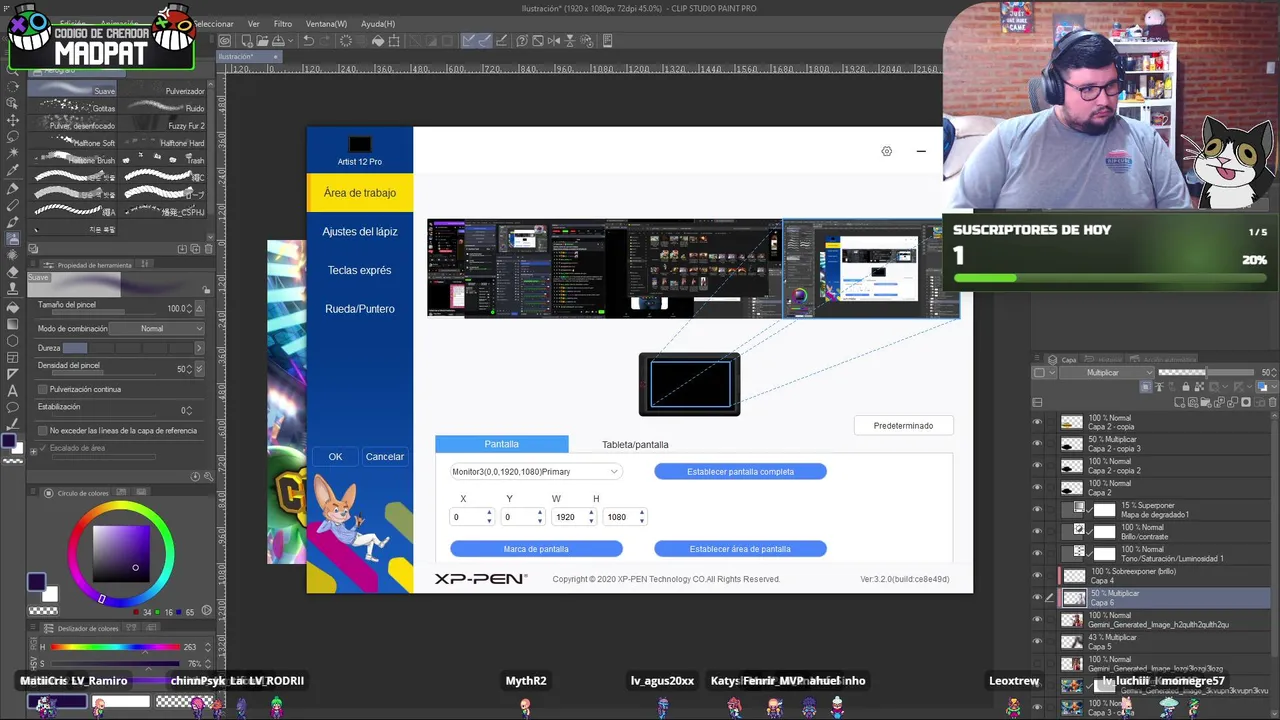Open layer blending mode Multiplicar dropdown
Viewport: 1280px width, 720px height.
[1107, 372]
